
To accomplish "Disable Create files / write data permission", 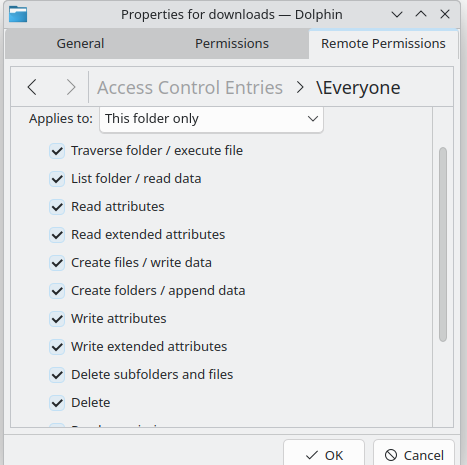I will click(57, 263).
